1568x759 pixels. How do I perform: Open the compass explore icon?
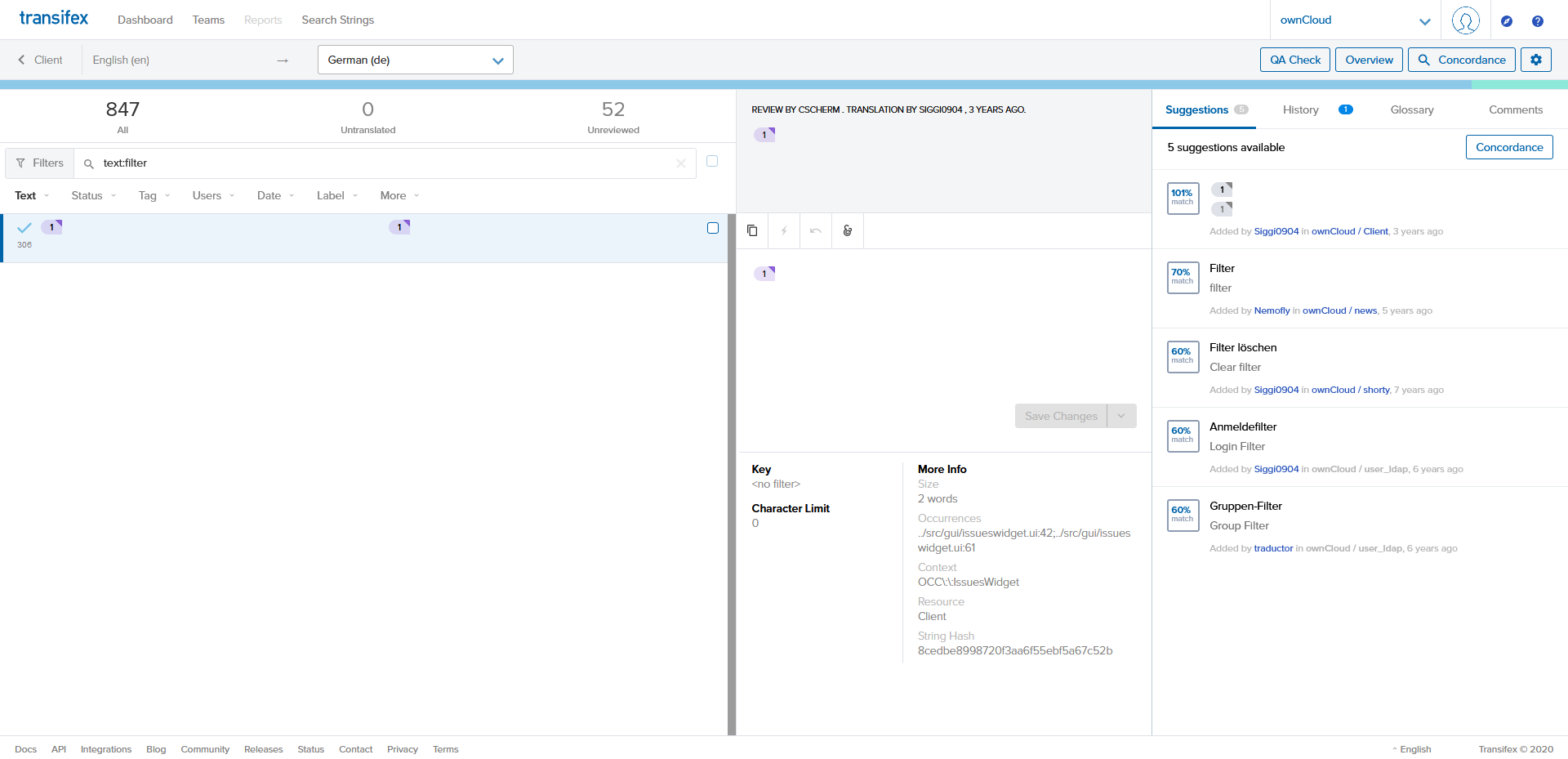1507,21
